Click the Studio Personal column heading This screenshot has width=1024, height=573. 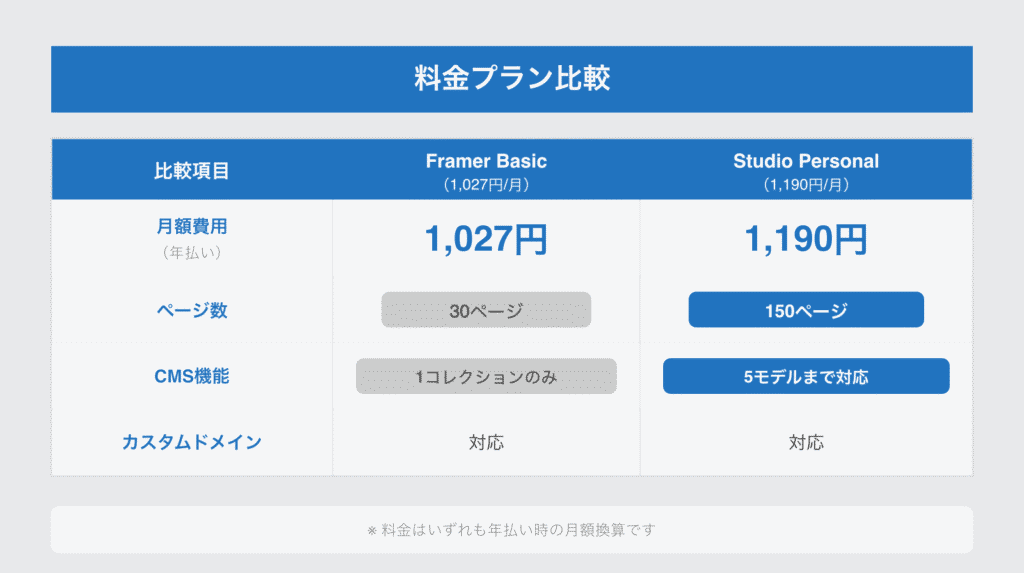(805, 160)
